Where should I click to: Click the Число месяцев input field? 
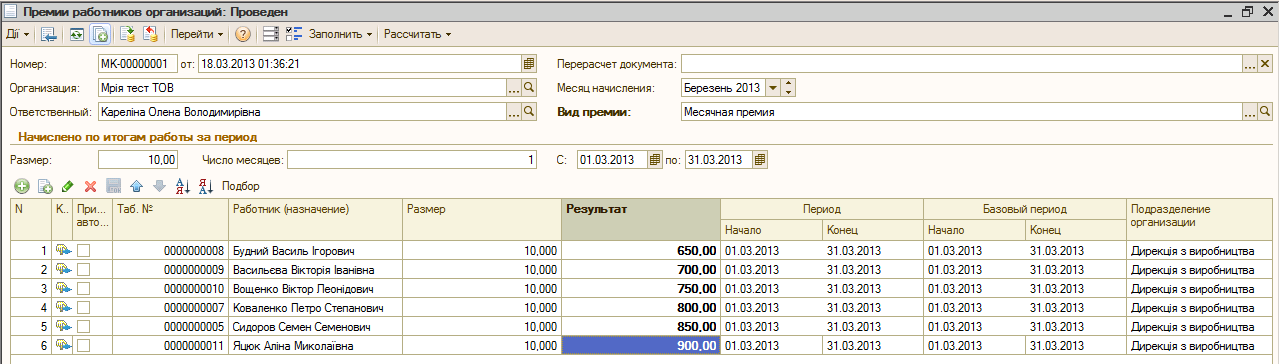(412, 159)
